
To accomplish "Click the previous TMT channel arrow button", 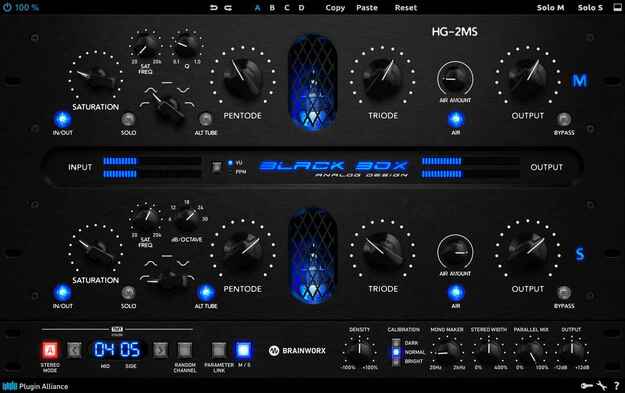I will click(74, 350).
